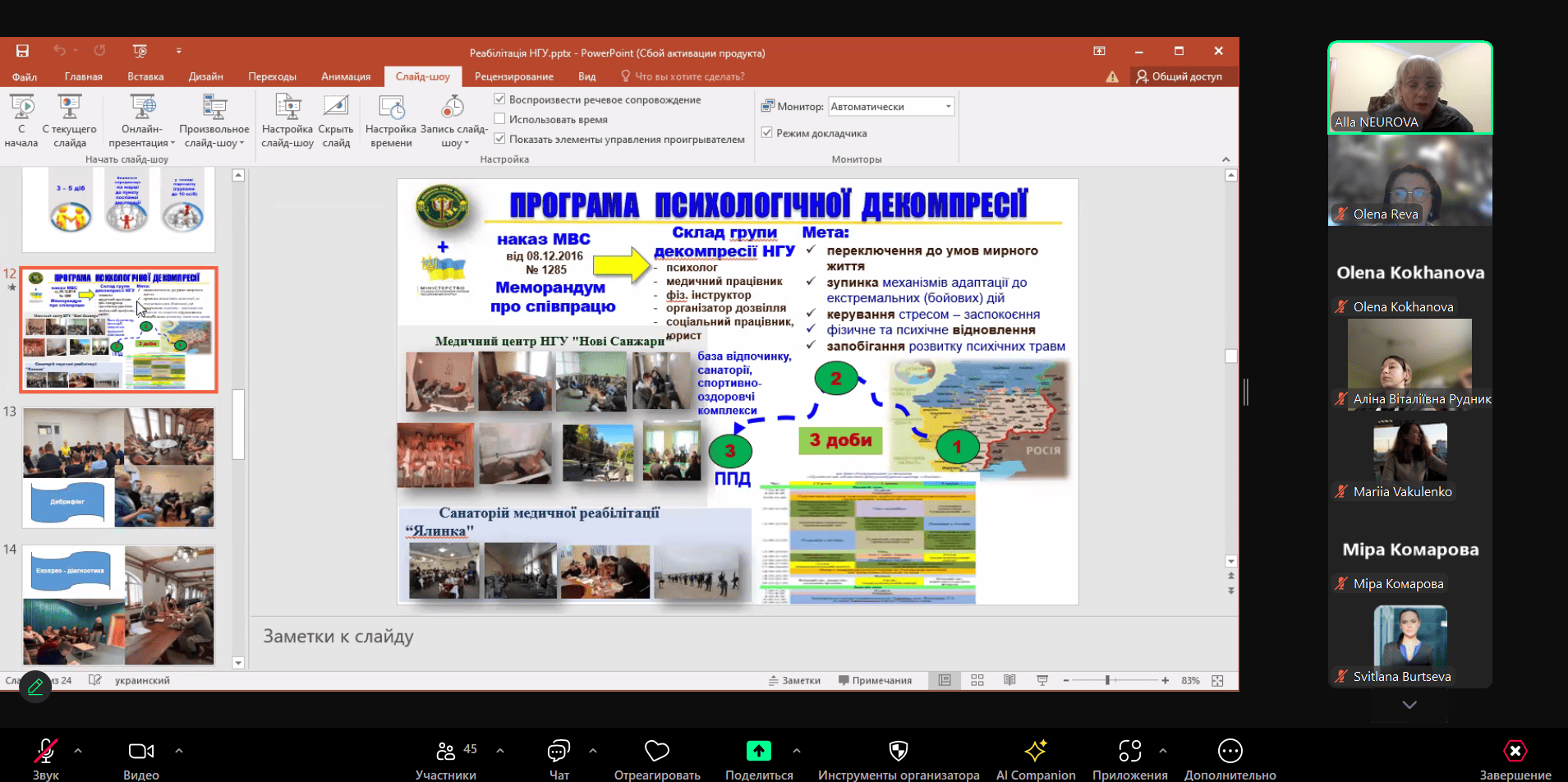
Task: Expand video options arrow next to Видео
Action: (x=179, y=750)
